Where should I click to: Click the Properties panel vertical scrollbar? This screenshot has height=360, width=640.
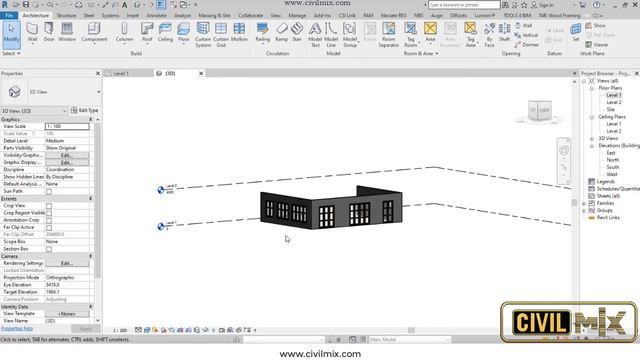pyautogui.click(x=98, y=200)
